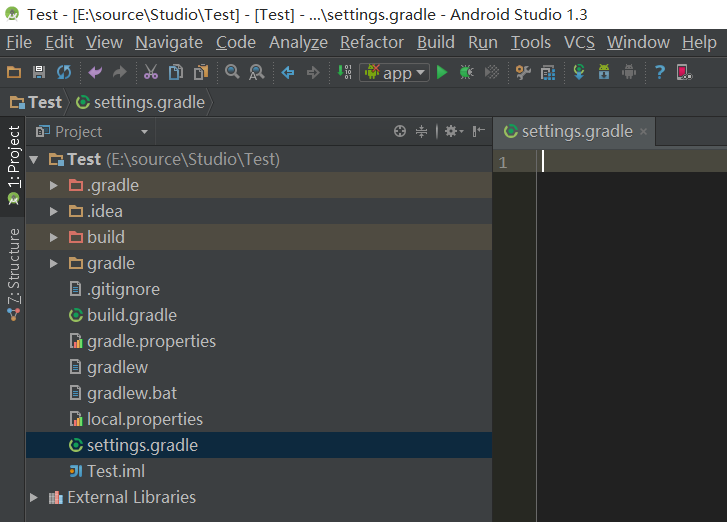Click the Redo arrow icon
The image size is (727, 522).
(x=120, y=72)
